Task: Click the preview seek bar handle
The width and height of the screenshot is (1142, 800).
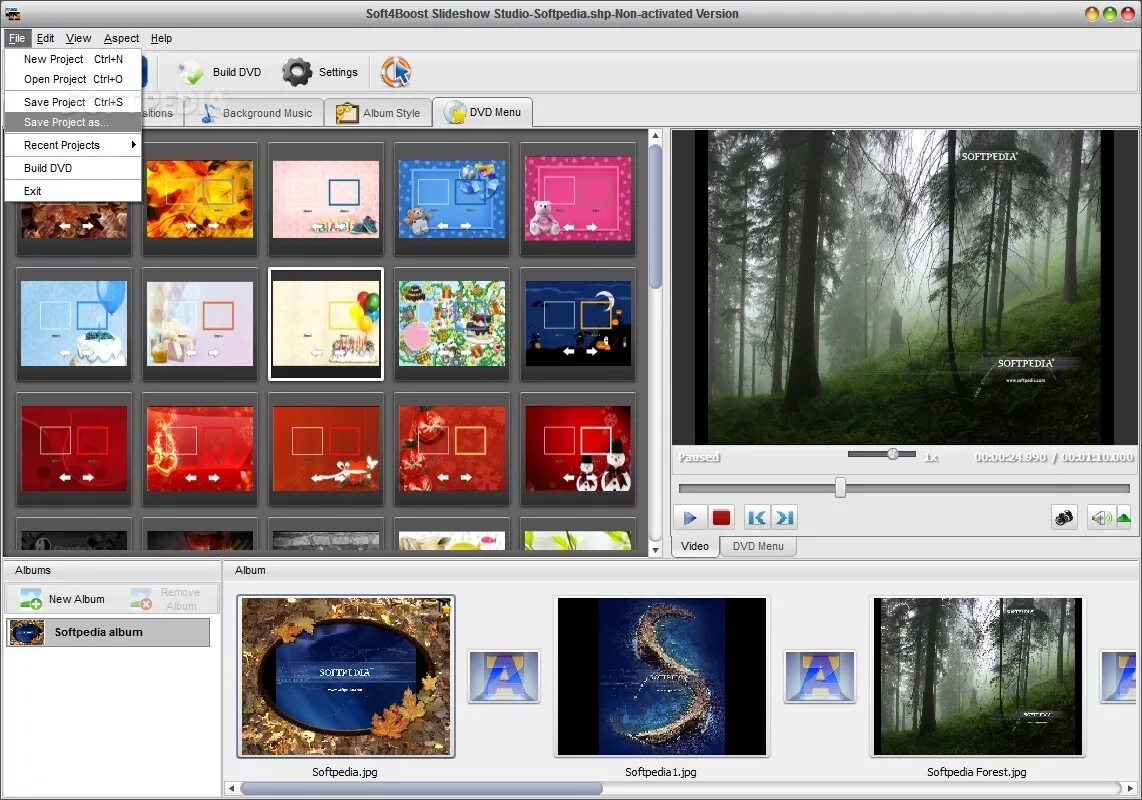Action: (840, 487)
